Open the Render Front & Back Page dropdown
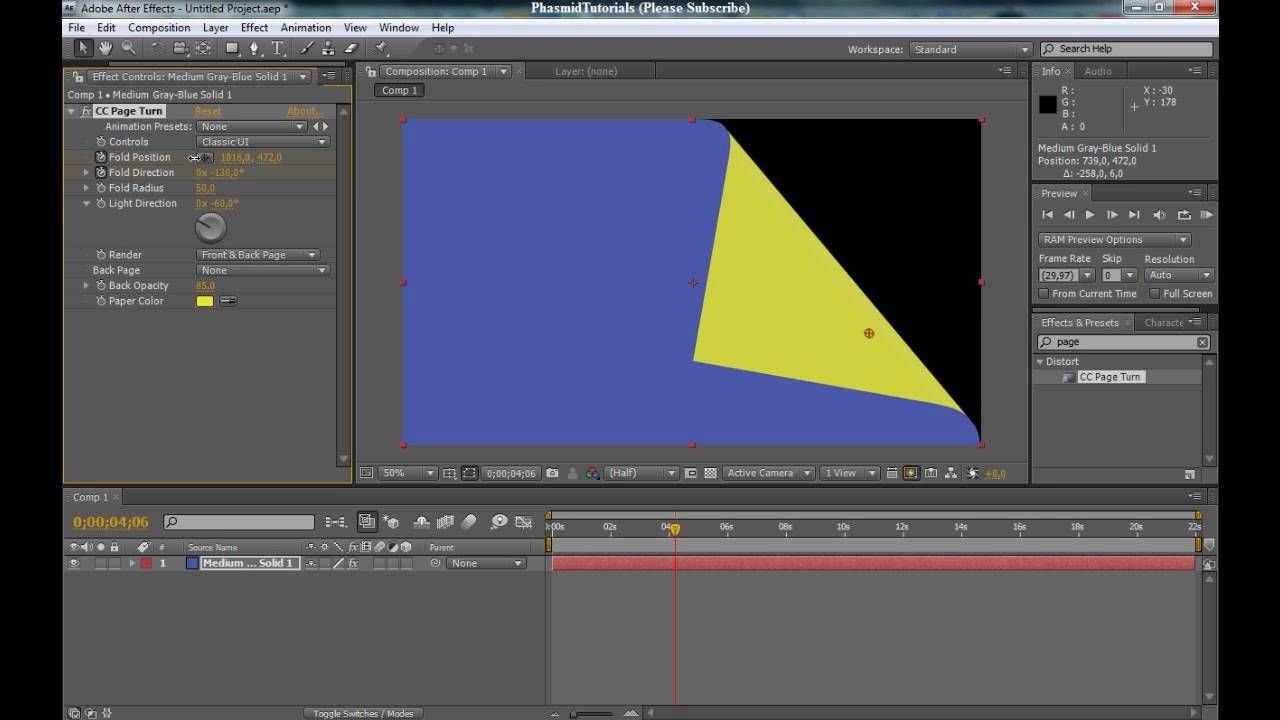Viewport: 1280px width, 720px height. 259,255
